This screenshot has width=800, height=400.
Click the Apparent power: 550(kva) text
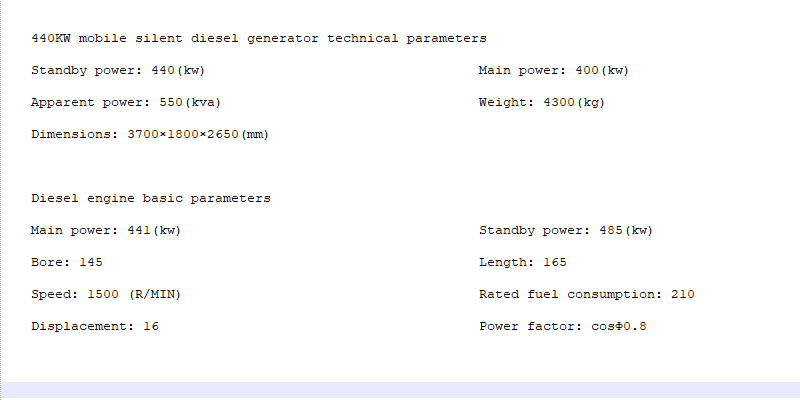tap(126, 103)
